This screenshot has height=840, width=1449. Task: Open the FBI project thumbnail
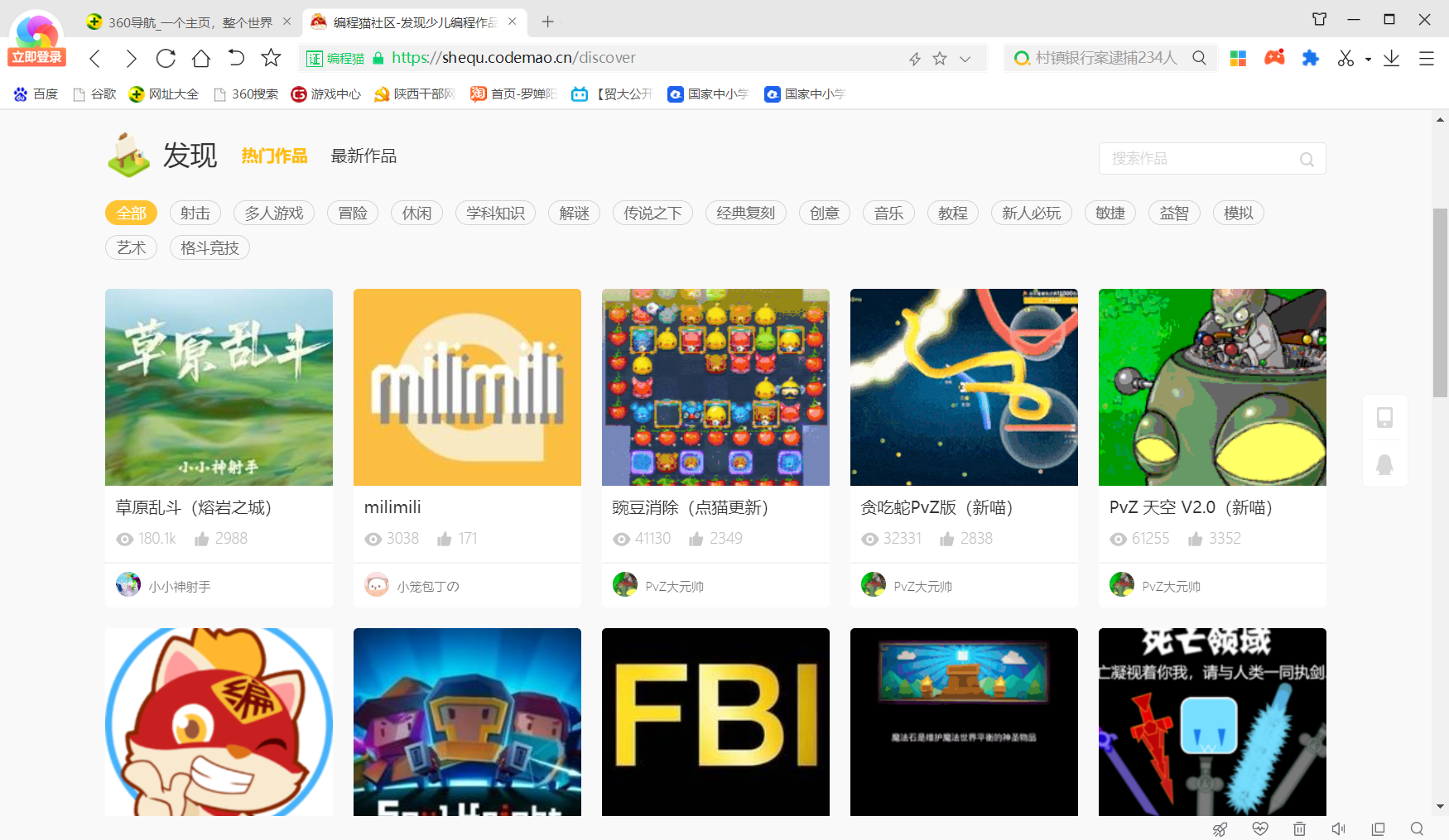(x=715, y=722)
